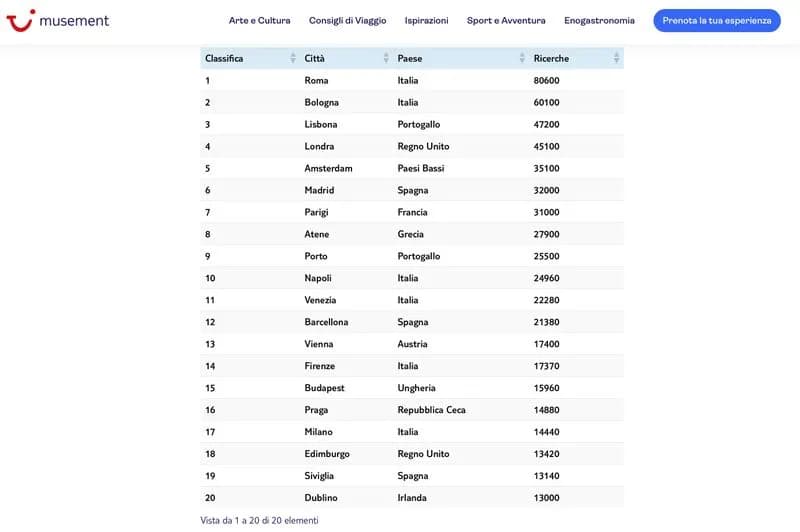Sort table by Città arrows icon

tap(386, 58)
